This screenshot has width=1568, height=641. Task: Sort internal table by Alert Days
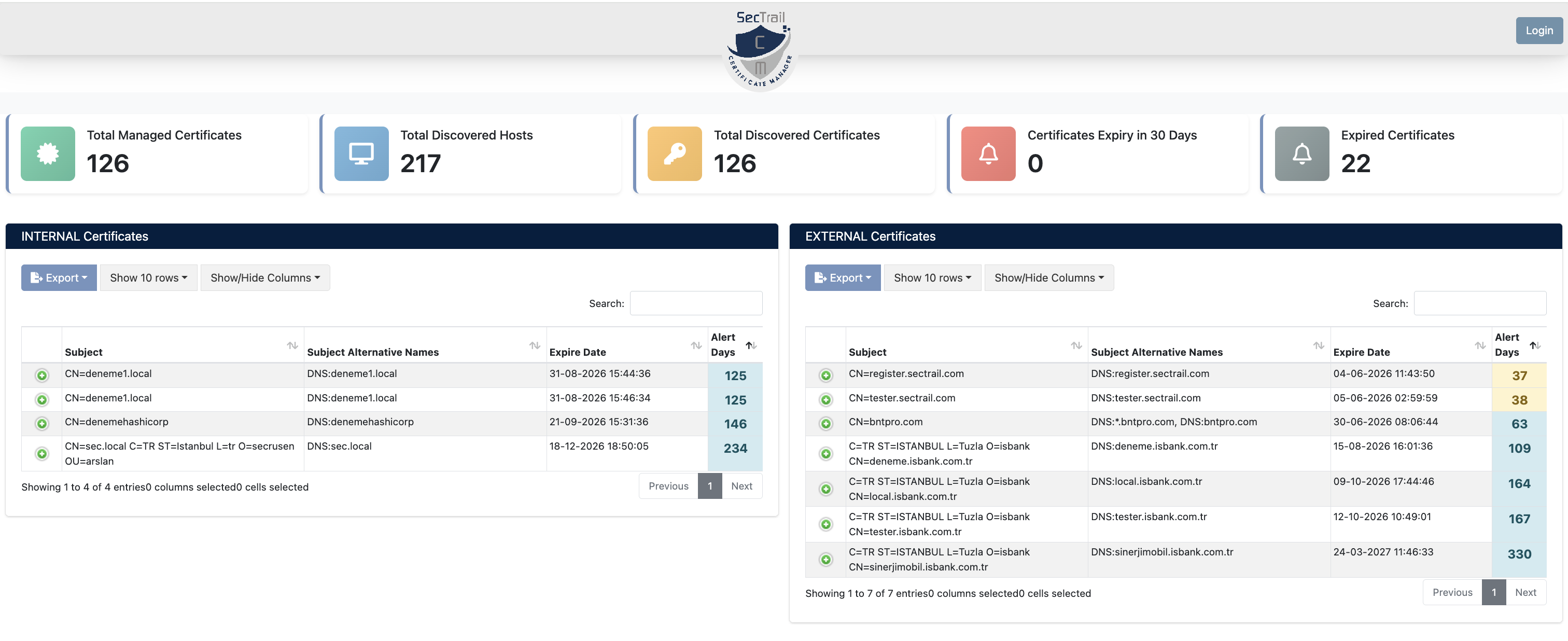(735, 345)
